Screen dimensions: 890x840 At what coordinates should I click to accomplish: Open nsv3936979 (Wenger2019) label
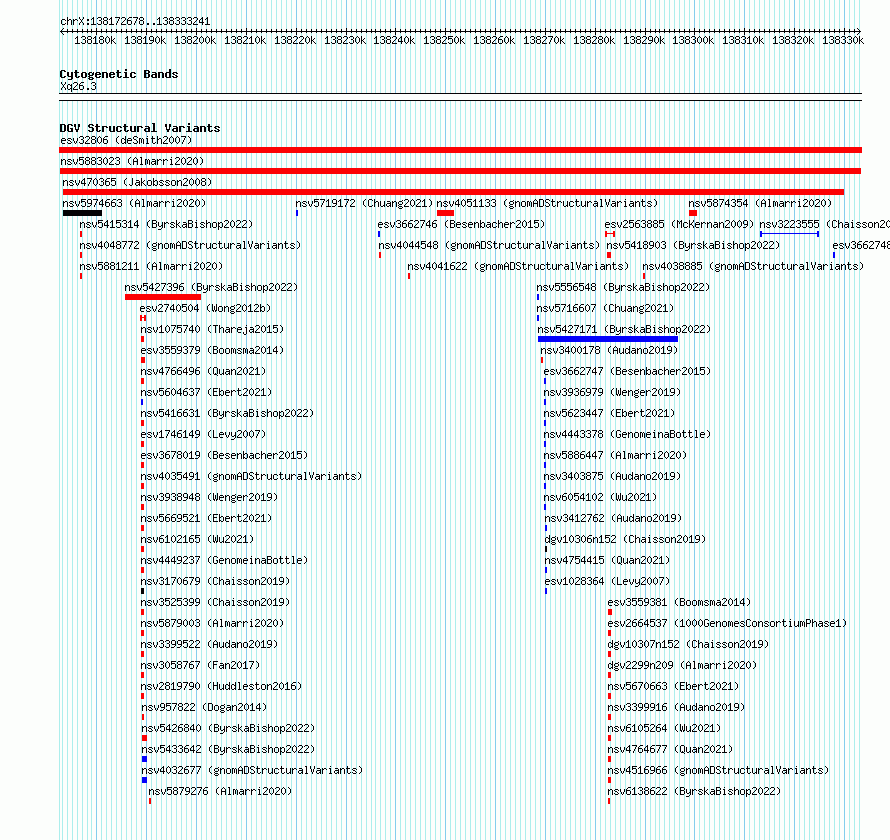(x=612, y=392)
